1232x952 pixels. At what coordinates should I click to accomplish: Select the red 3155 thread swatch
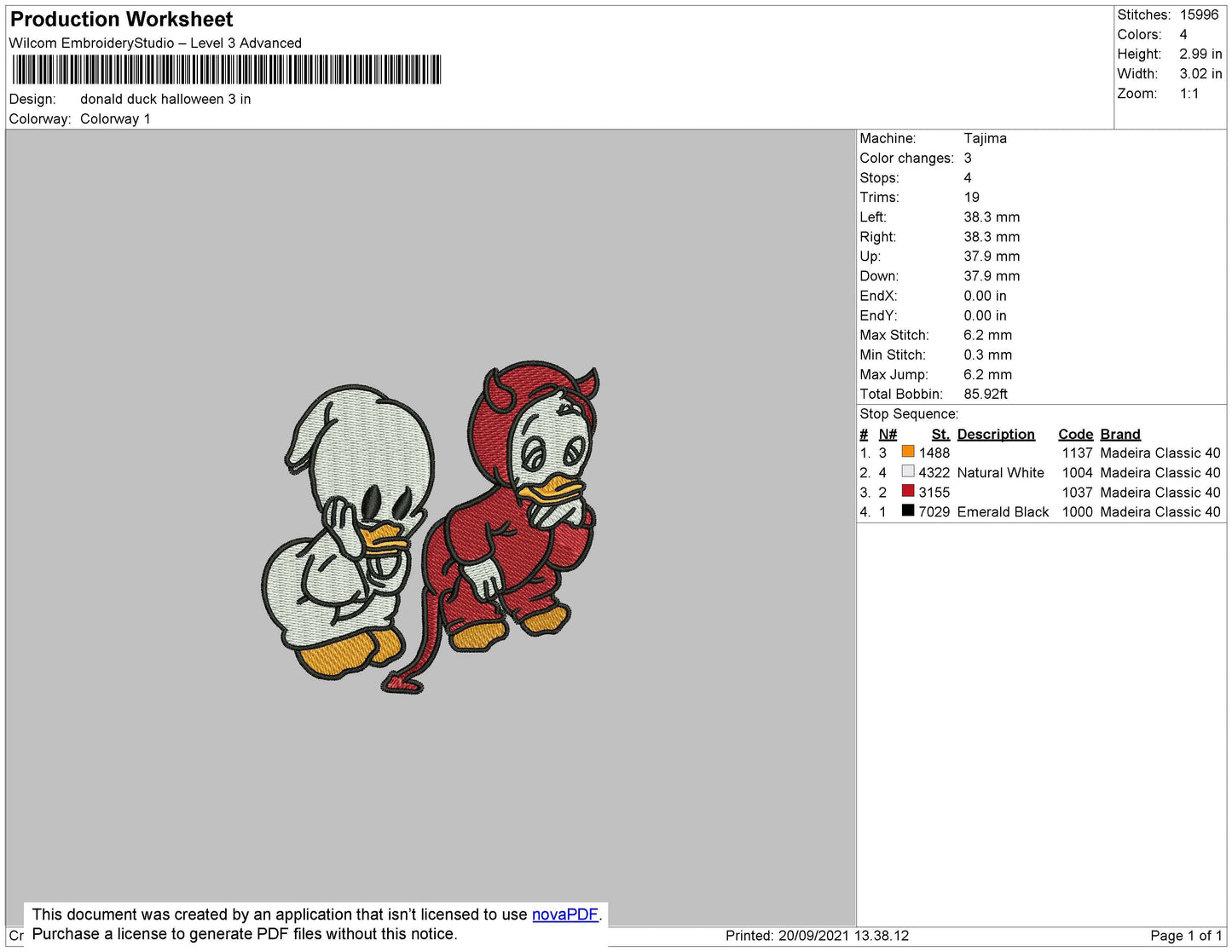click(908, 491)
